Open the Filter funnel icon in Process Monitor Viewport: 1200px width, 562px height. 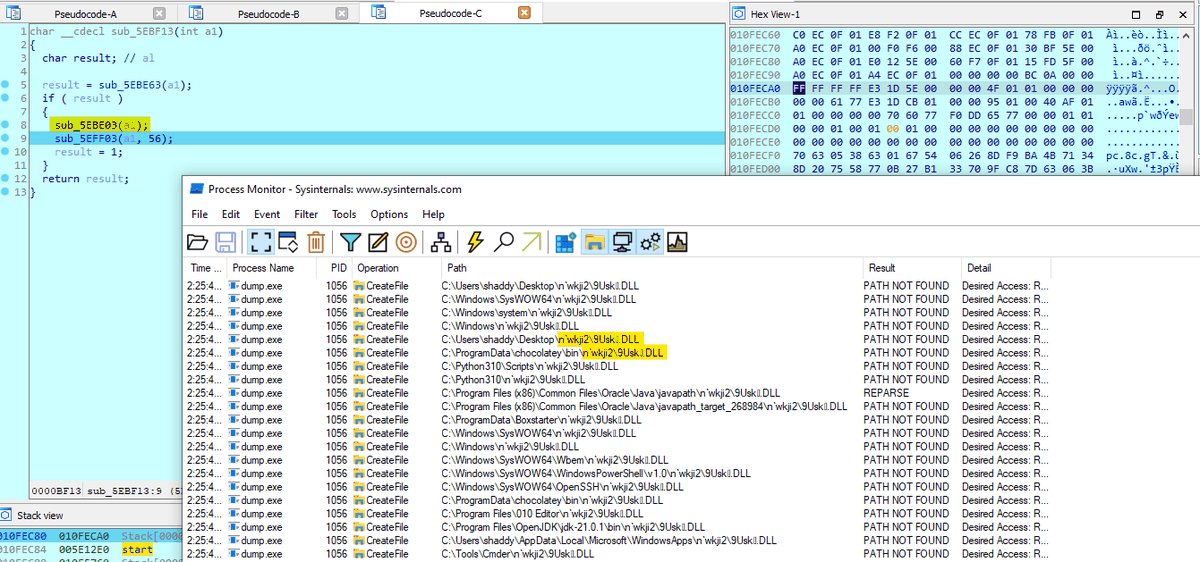350,241
